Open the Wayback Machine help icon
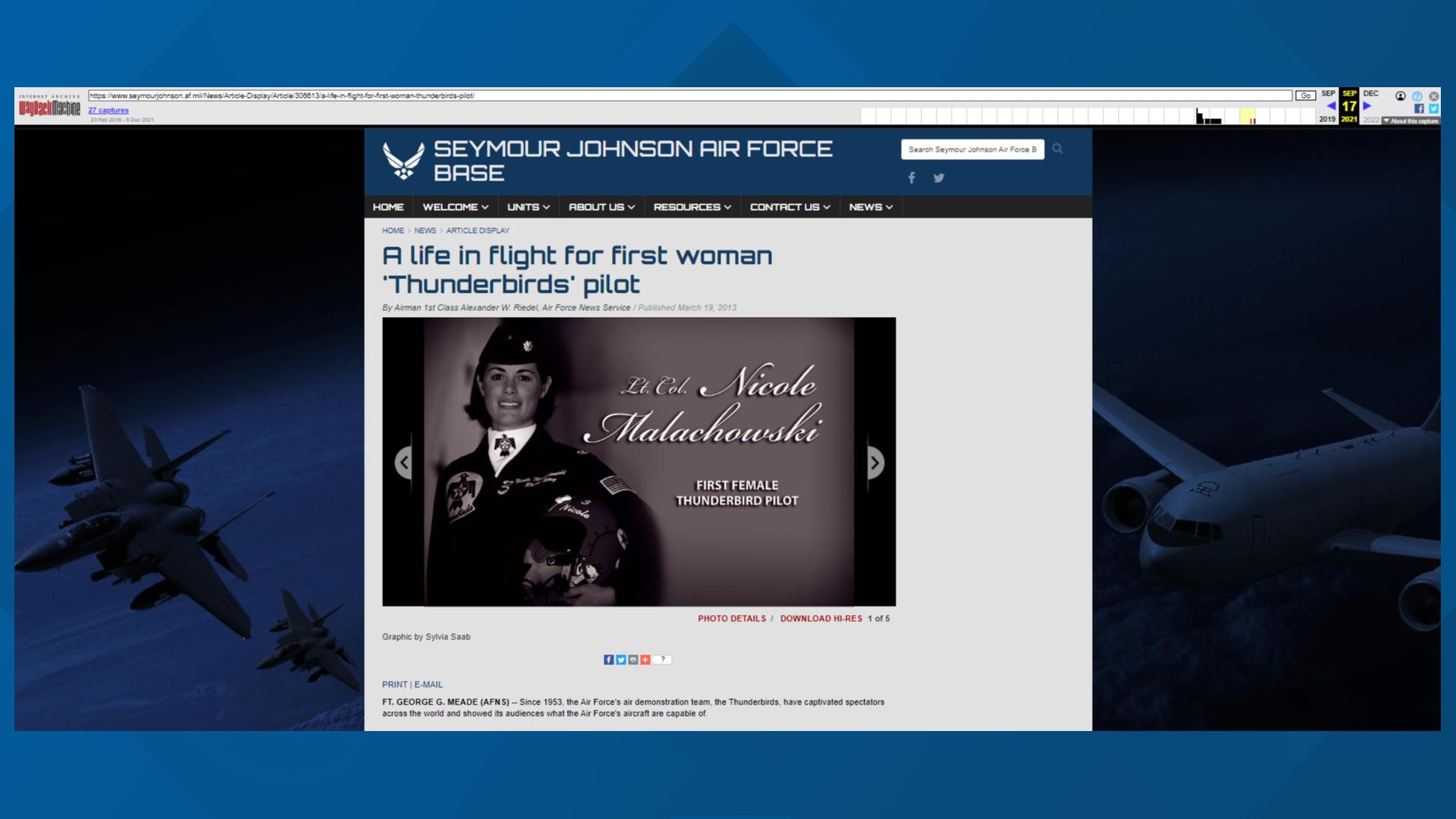Viewport: 1456px width, 819px height. point(1417,96)
